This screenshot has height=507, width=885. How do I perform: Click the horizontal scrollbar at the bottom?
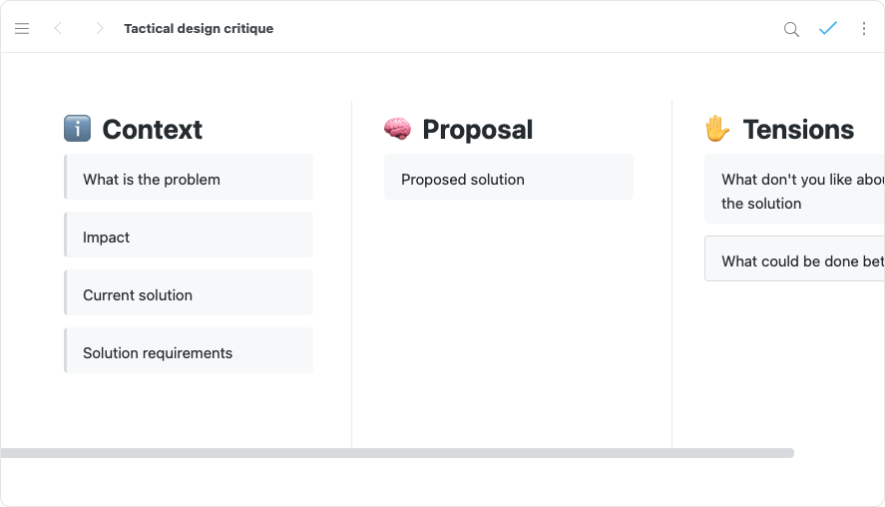tap(397, 453)
